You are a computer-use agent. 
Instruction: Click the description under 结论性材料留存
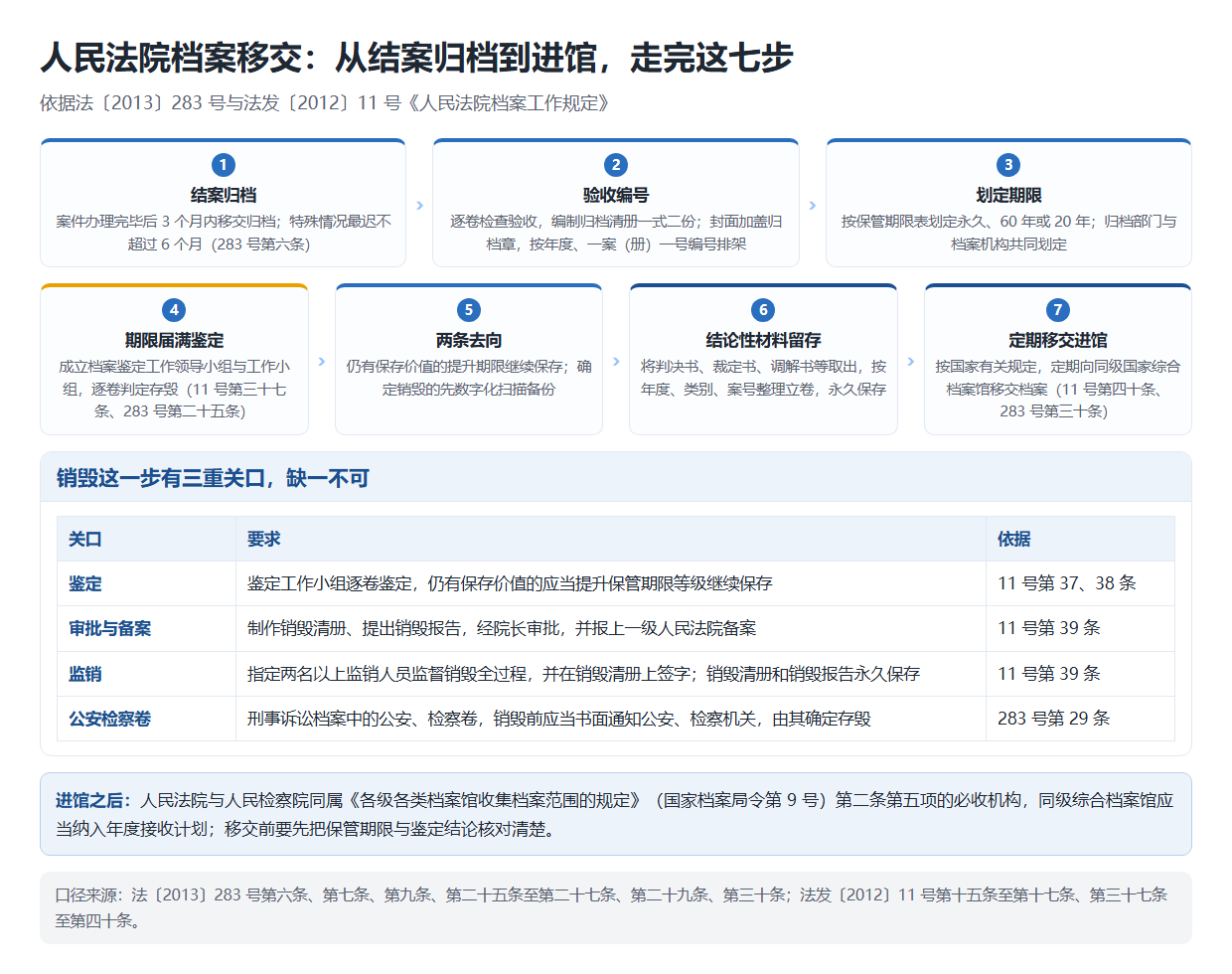click(763, 378)
